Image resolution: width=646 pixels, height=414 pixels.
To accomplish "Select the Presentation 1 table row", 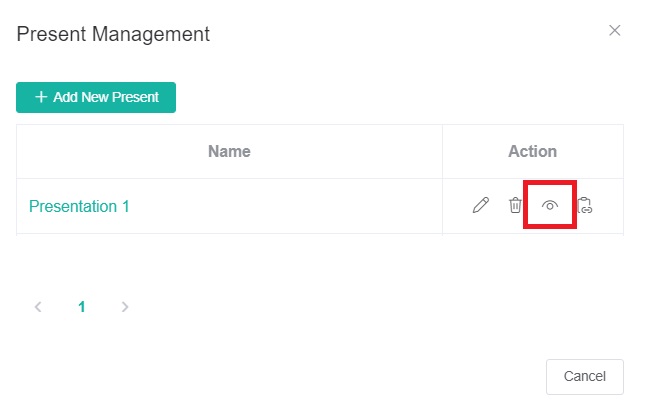I will [320, 206].
